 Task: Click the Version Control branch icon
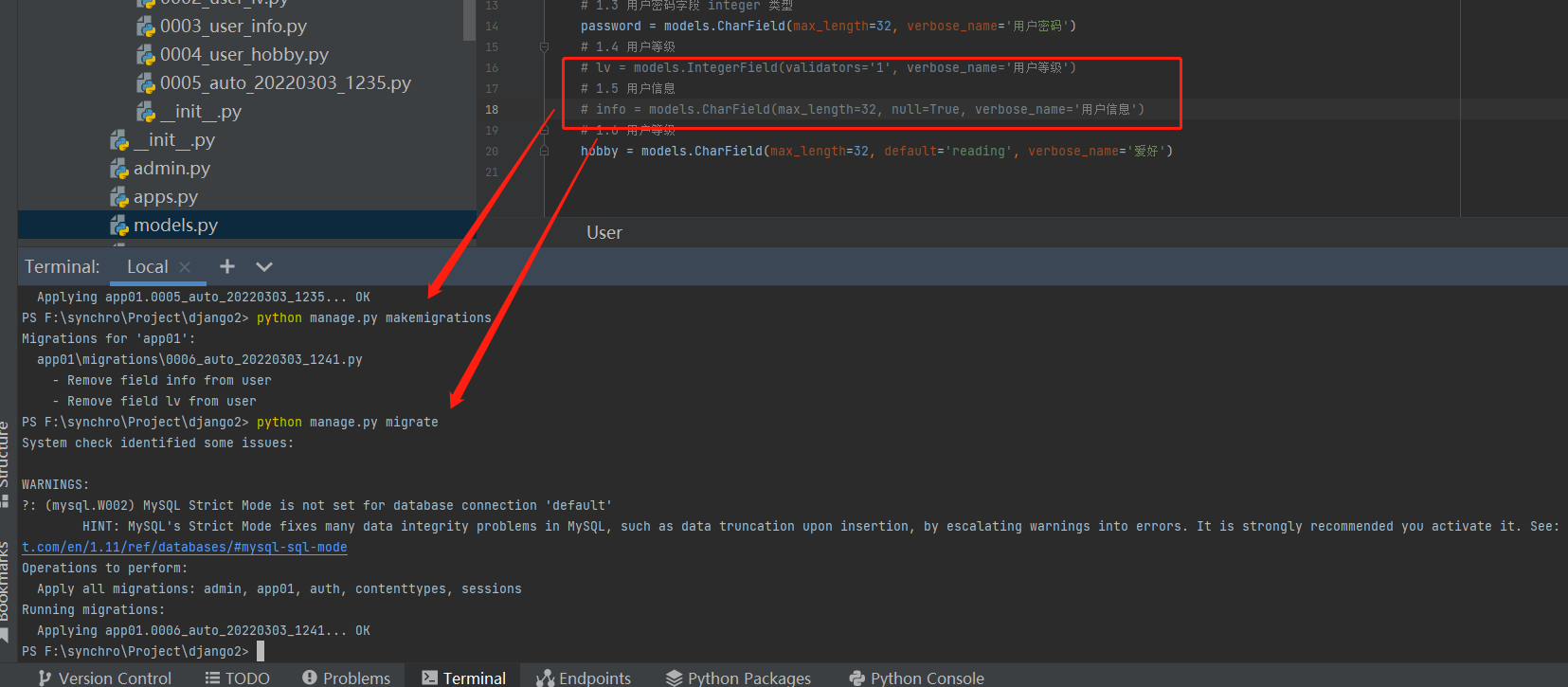tap(45, 678)
